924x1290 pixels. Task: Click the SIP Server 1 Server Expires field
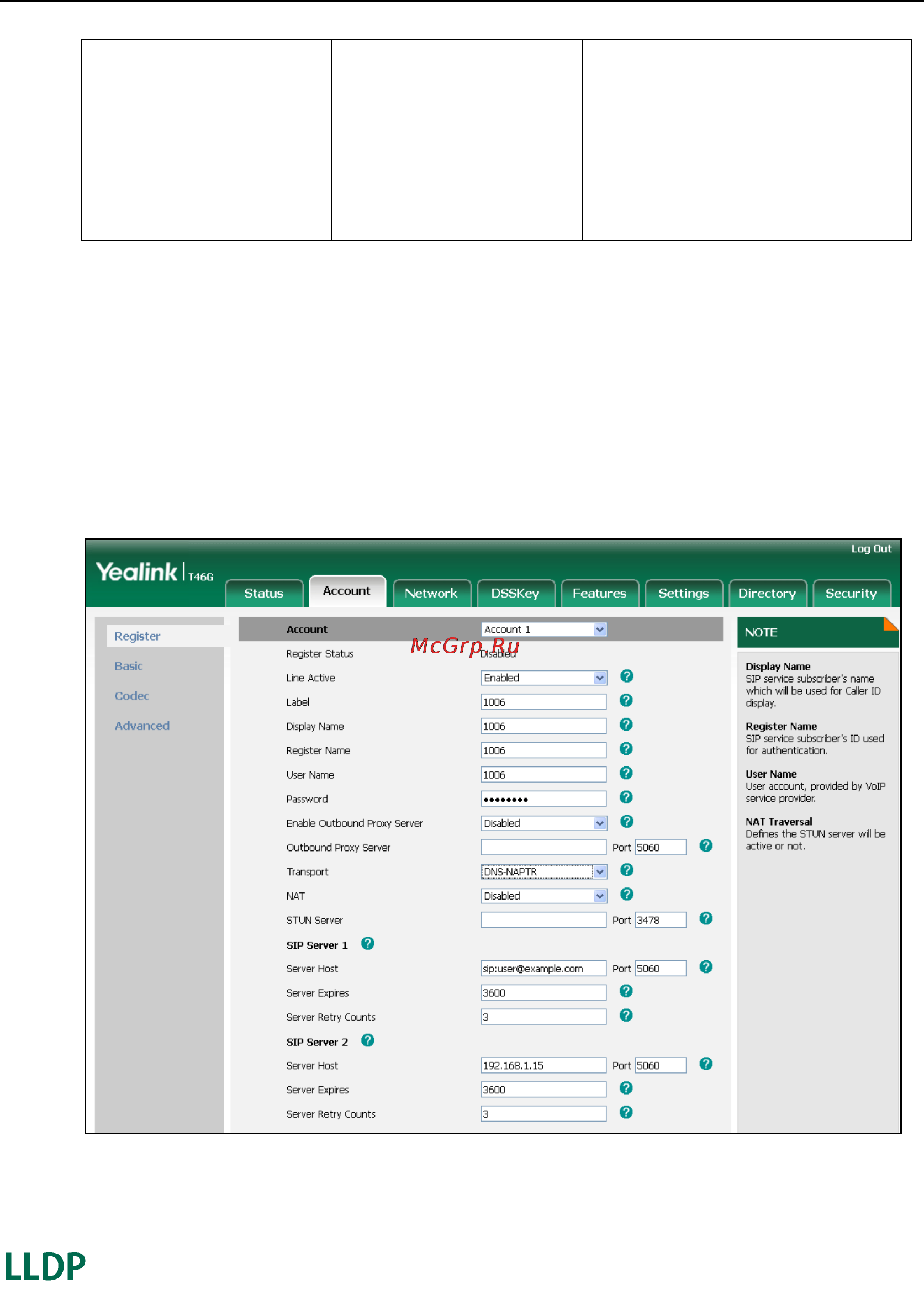[x=544, y=993]
